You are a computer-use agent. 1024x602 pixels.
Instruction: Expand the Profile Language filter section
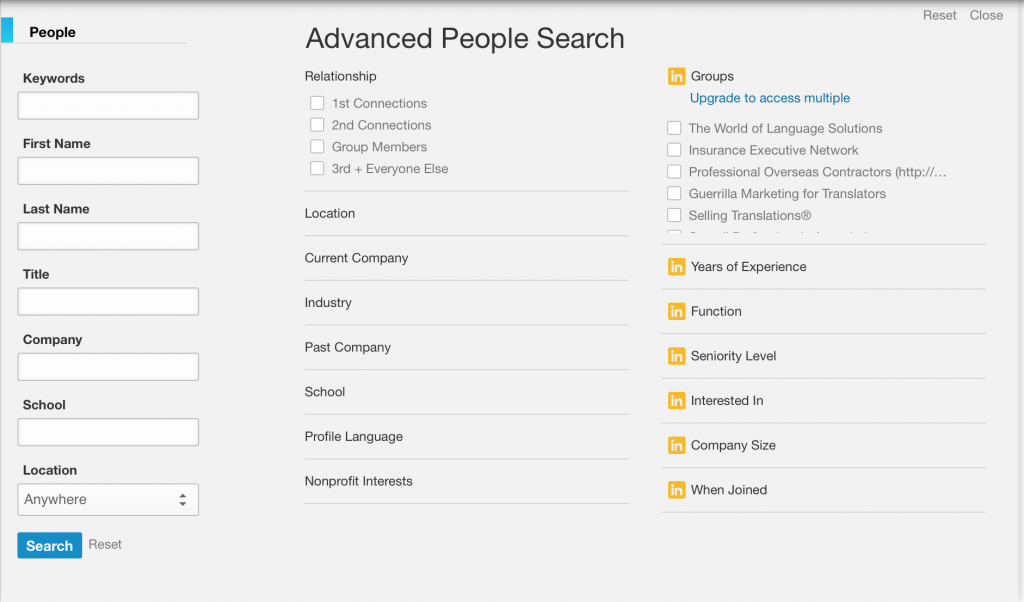point(354,437)
